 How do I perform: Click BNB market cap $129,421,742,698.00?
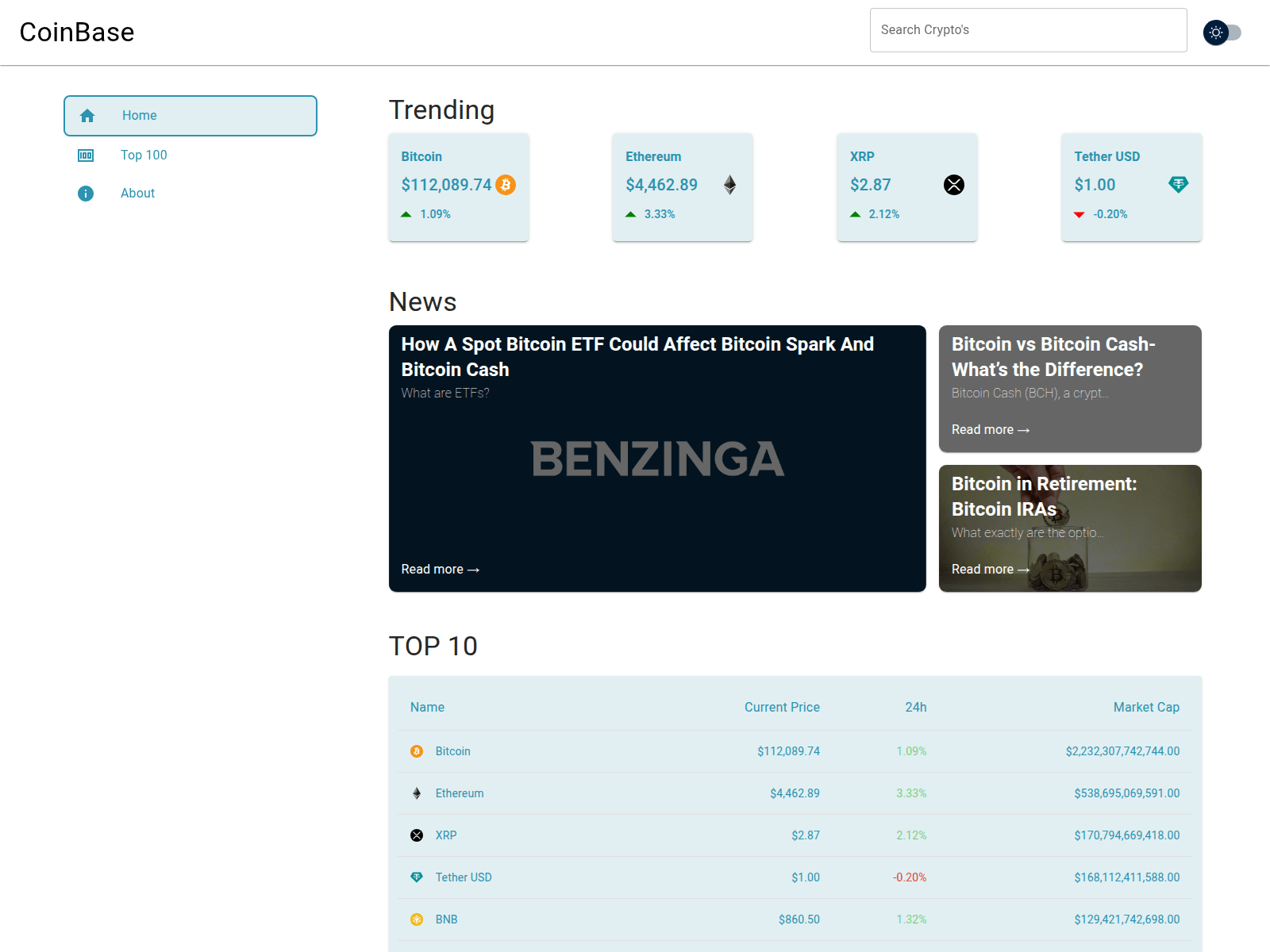tap(1127, 919)
